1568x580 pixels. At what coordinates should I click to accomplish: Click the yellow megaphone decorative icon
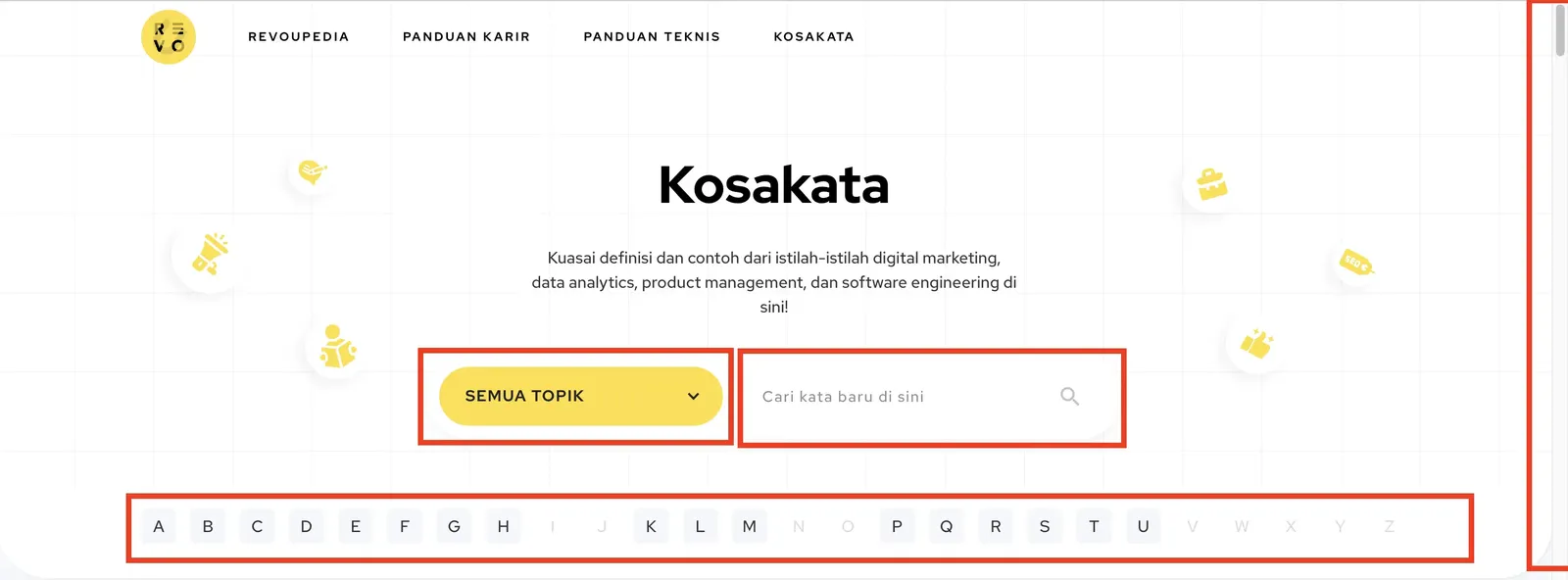(x=208, y=253)
